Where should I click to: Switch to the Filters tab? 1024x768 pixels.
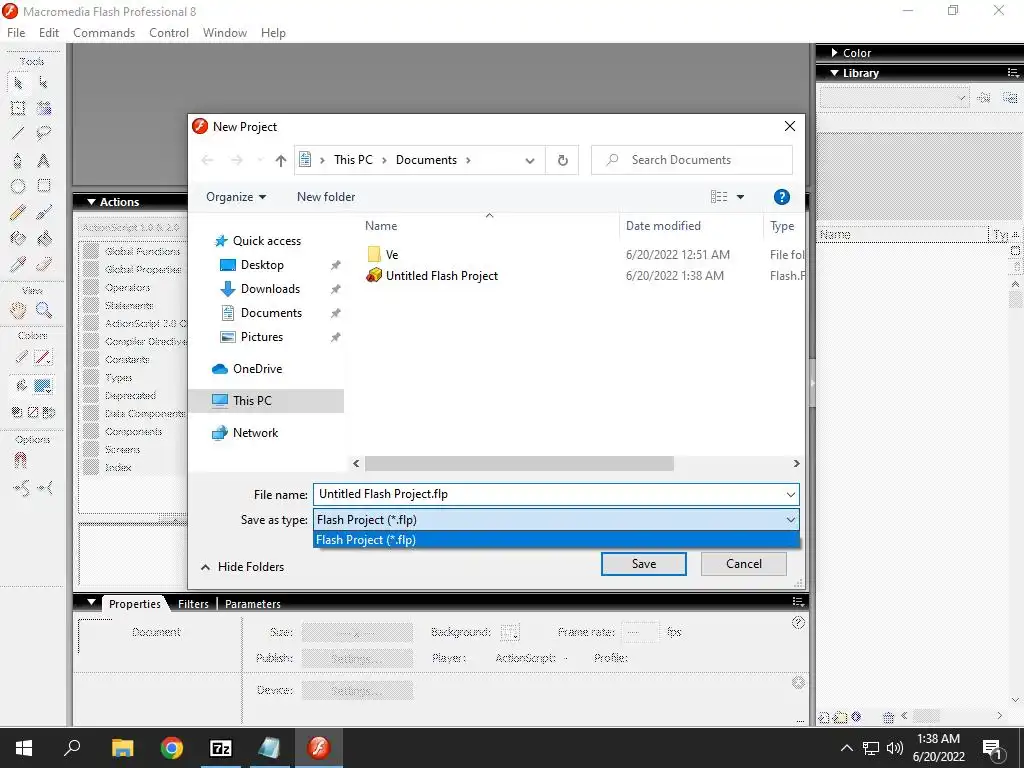coord(193,604)
